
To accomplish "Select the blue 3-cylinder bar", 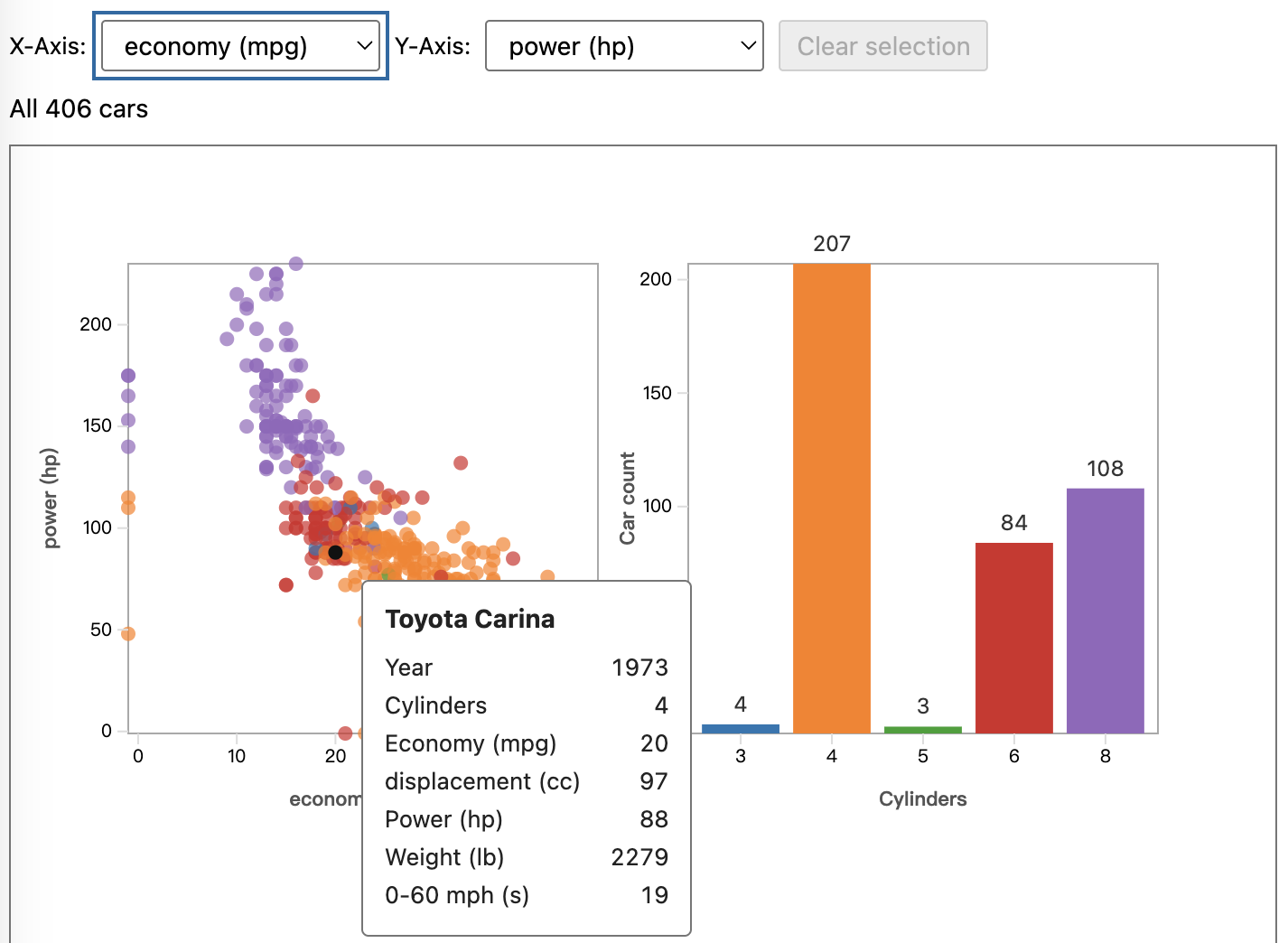I will 741,728.
